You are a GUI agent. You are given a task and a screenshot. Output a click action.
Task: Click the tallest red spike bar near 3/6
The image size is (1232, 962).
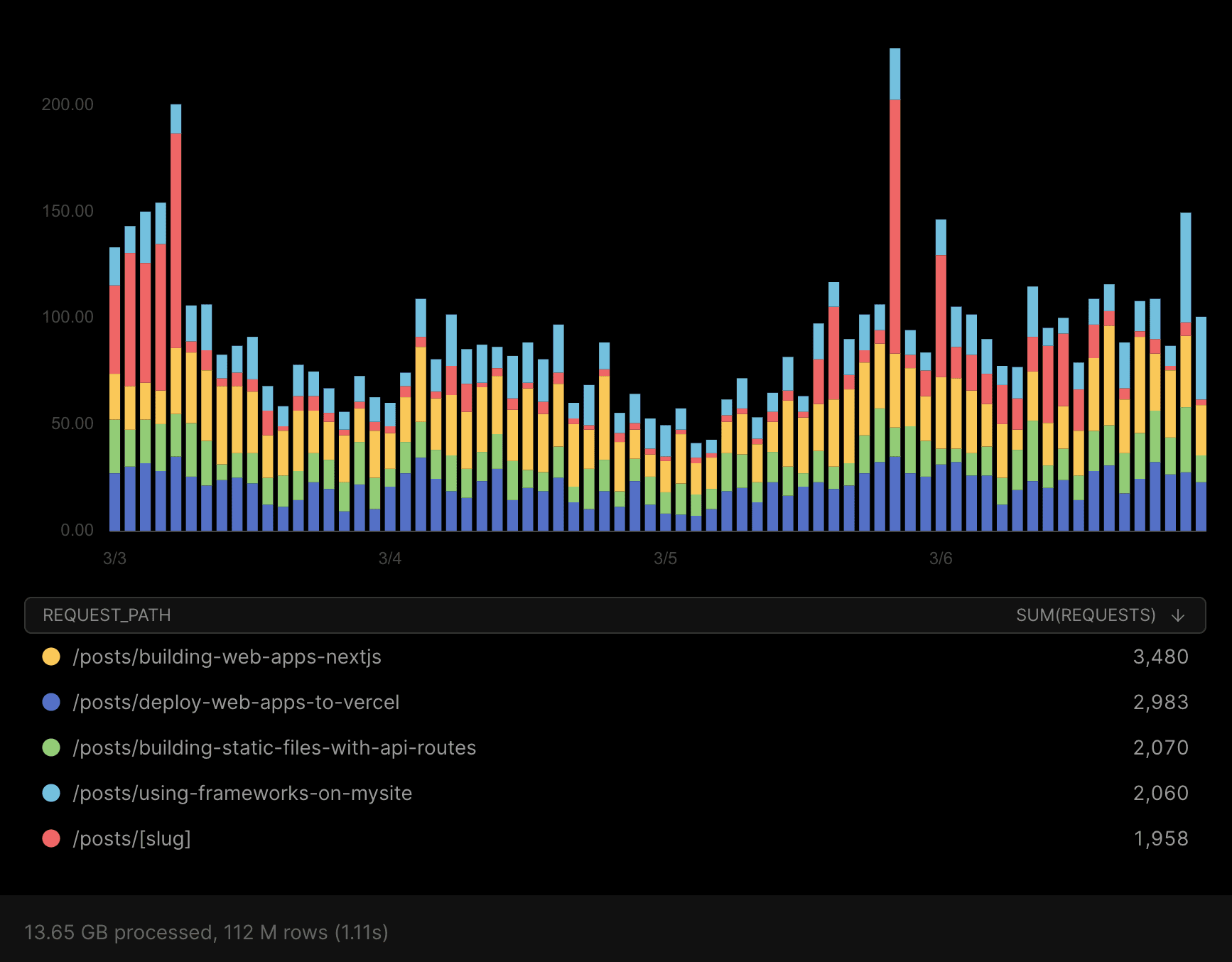(x=896, y=213)
